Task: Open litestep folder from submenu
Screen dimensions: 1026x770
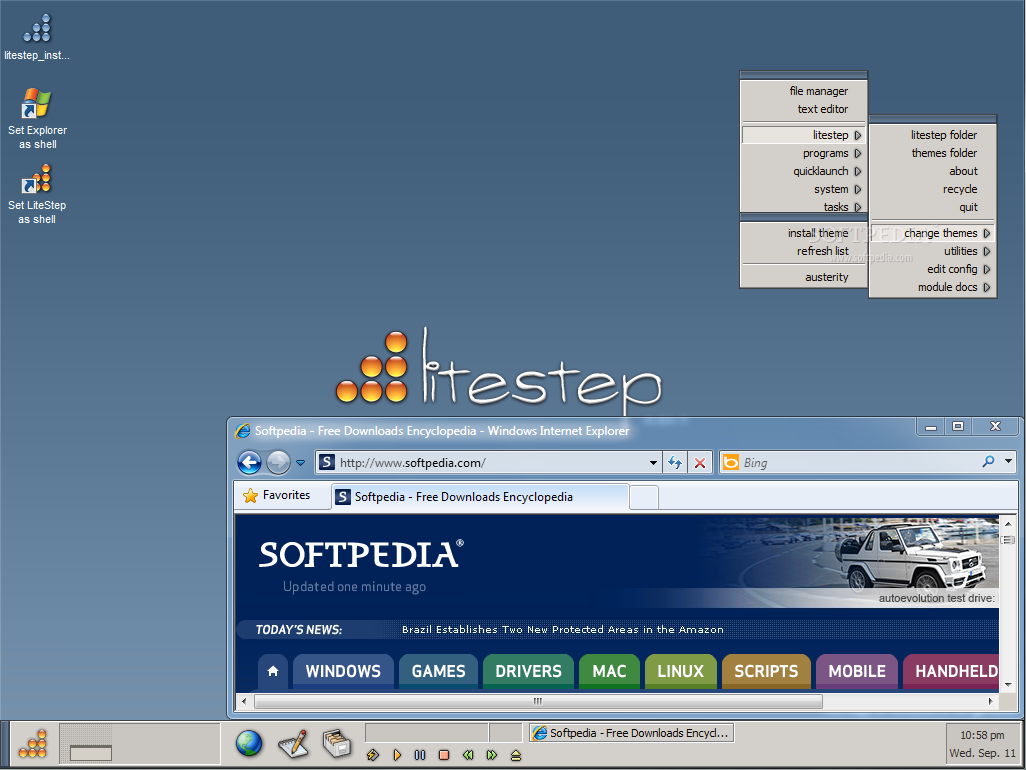Action: pyautogui.click(x=932, y=135)
